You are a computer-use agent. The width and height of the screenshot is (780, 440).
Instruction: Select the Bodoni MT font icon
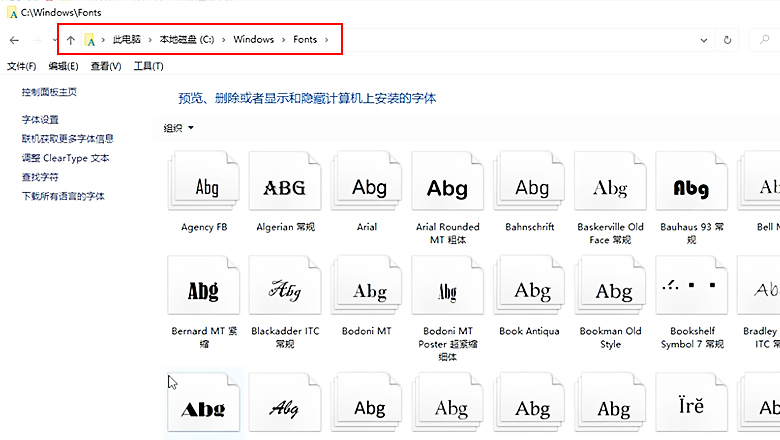[x=367, y=285]
